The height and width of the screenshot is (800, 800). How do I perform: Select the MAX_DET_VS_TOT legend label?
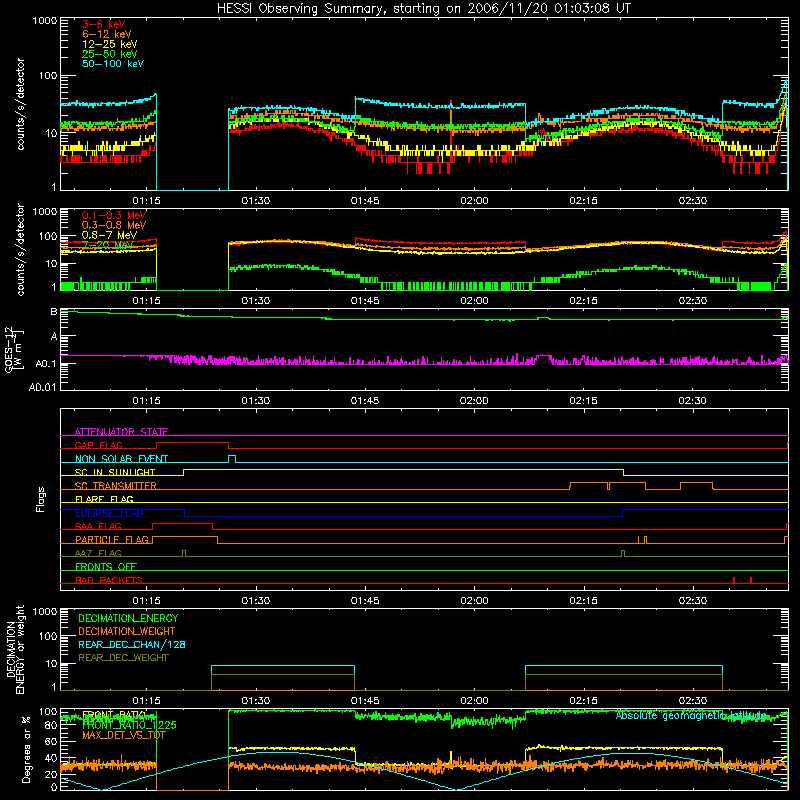coord(124,735)
